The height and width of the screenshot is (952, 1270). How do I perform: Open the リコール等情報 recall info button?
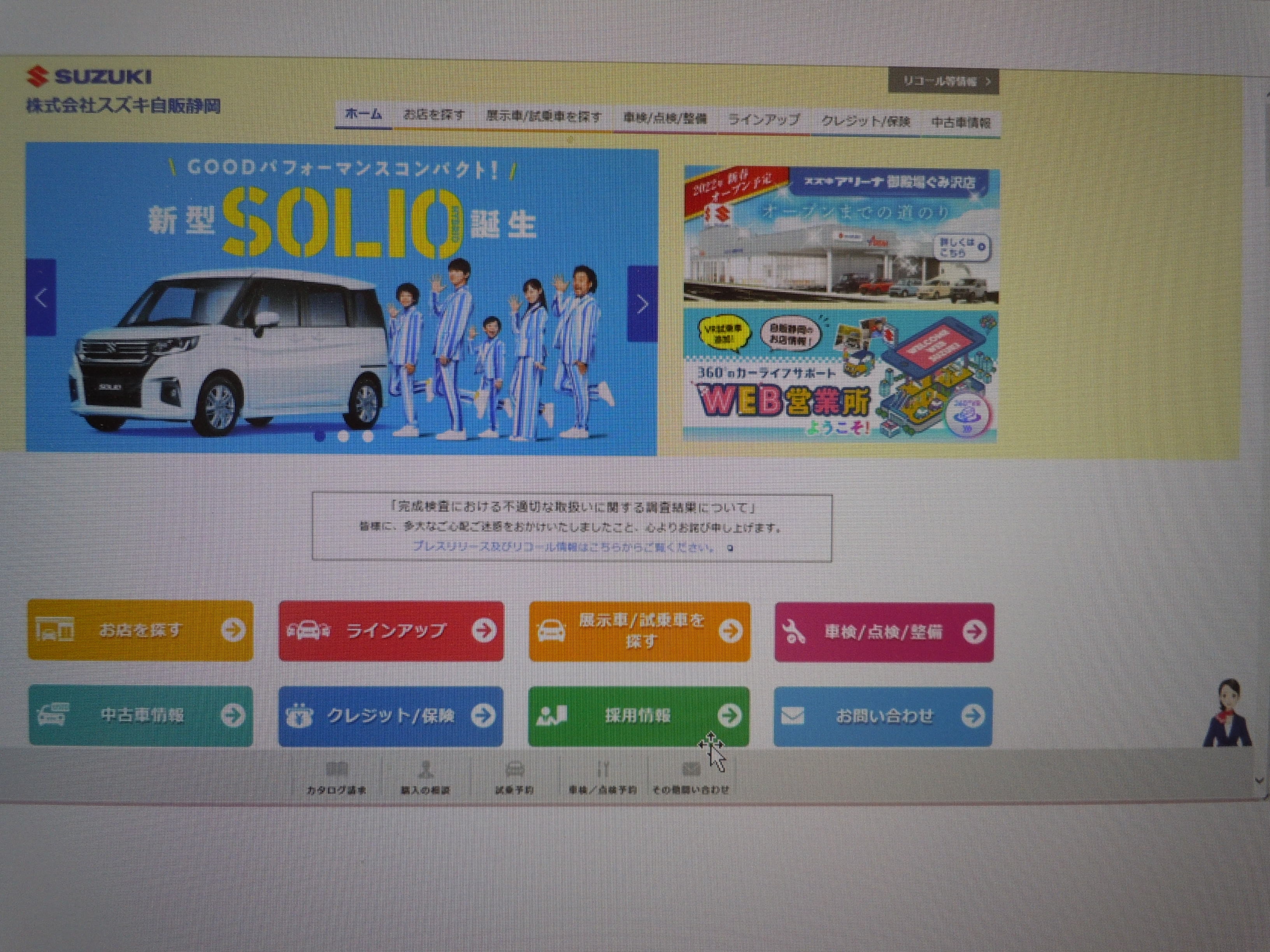click(943, 81)
